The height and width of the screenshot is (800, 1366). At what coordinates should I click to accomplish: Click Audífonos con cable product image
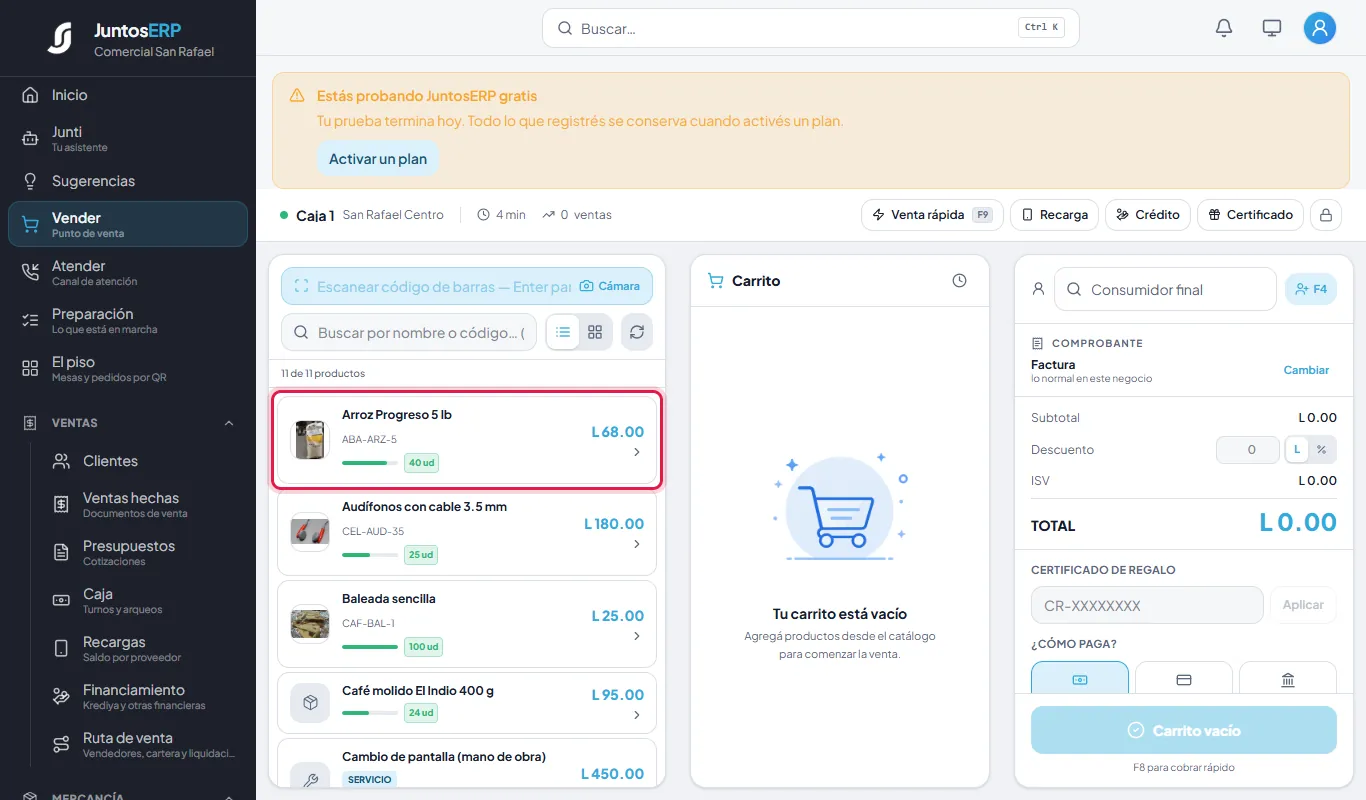[310, 532]
